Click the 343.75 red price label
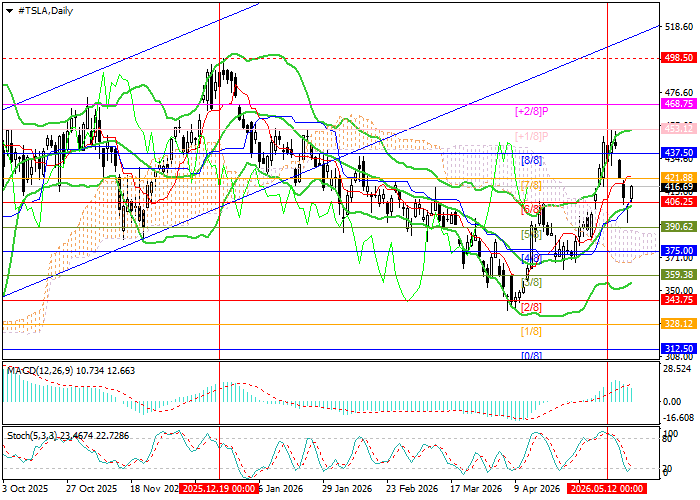Viewport: 700px width, 500px height. click(678, 300)
